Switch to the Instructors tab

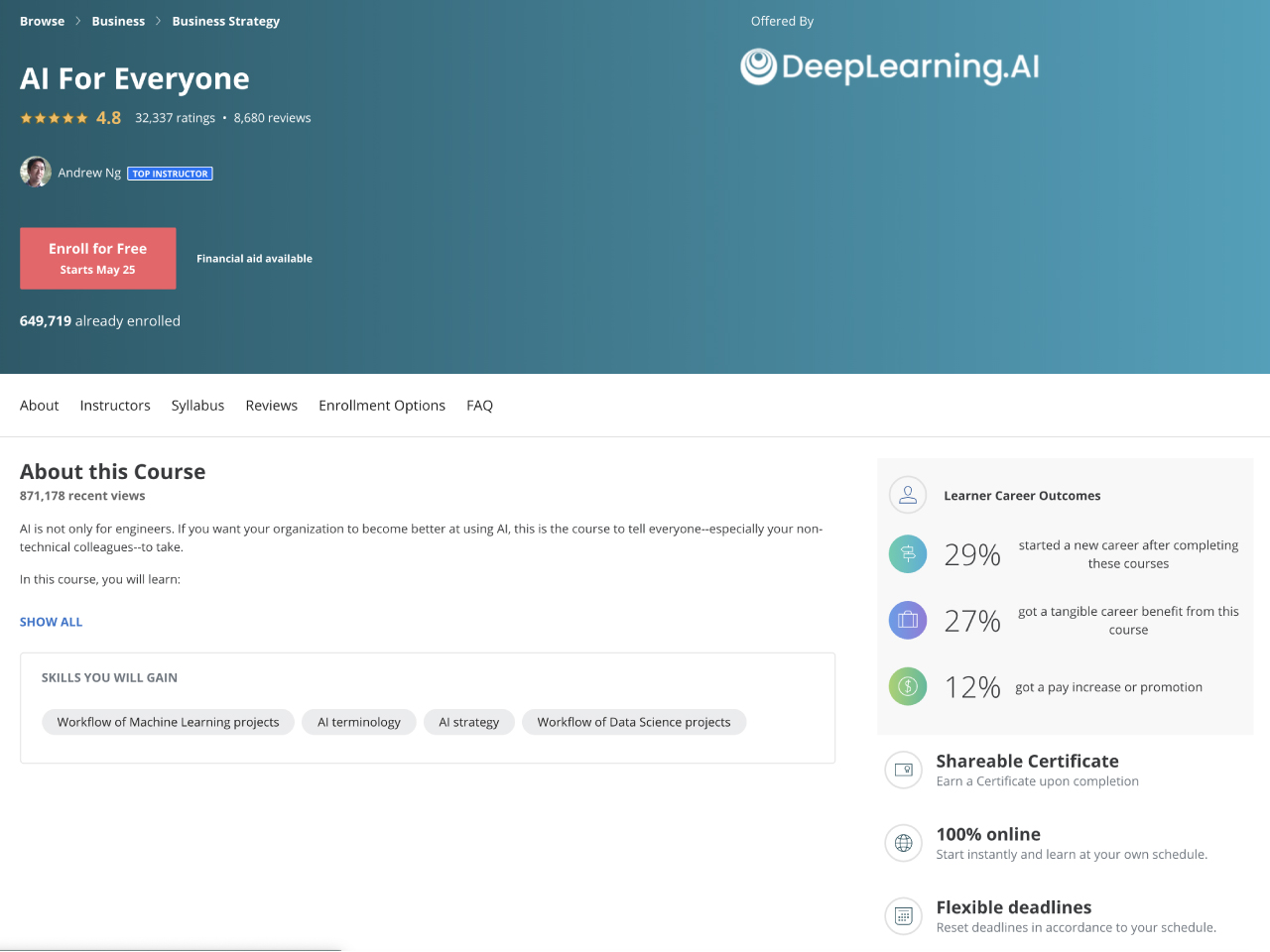(x=115, y=406)
